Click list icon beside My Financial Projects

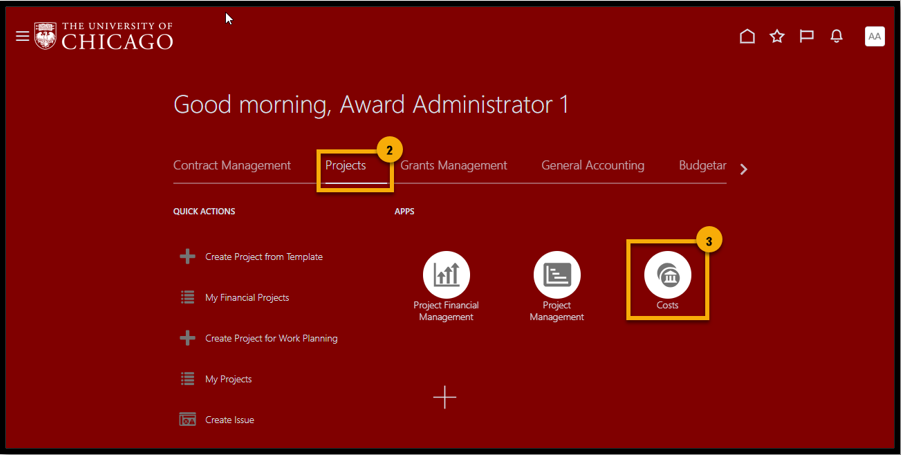click(x=187, y=297)
